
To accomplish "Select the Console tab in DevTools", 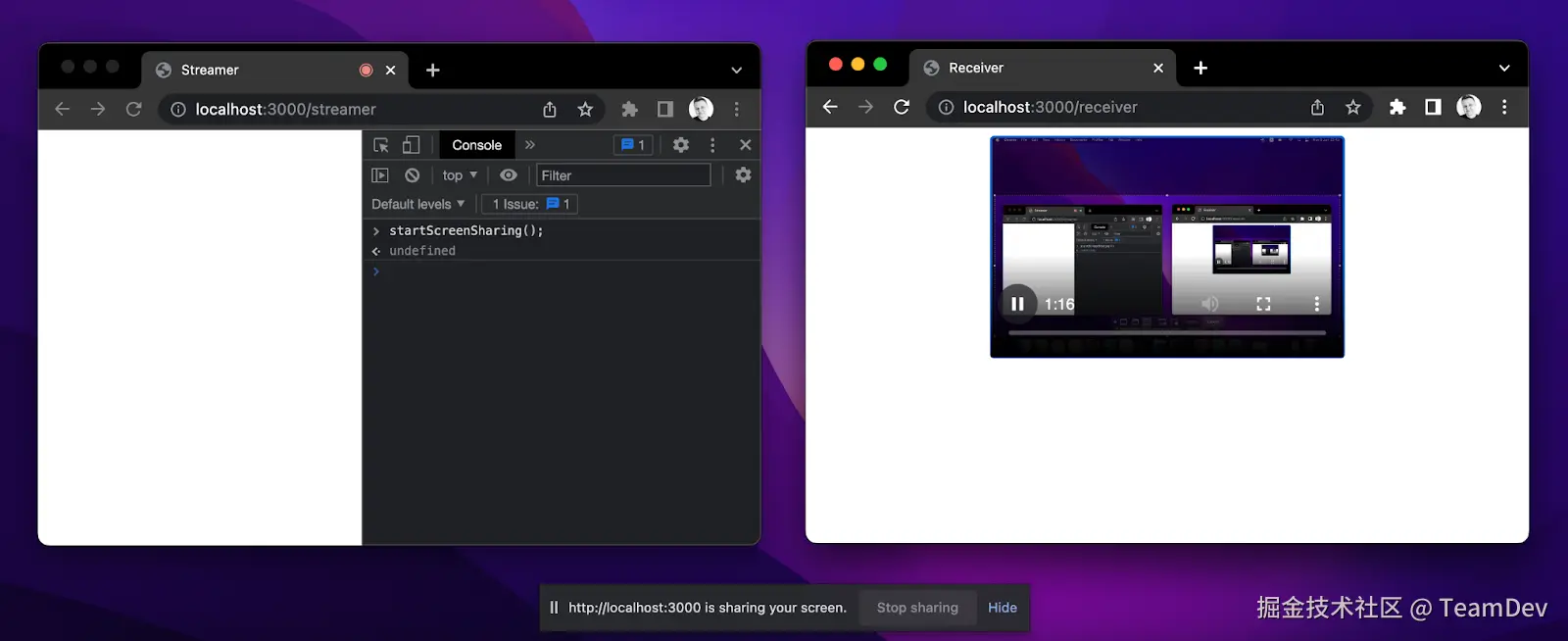I will [477, 145].
